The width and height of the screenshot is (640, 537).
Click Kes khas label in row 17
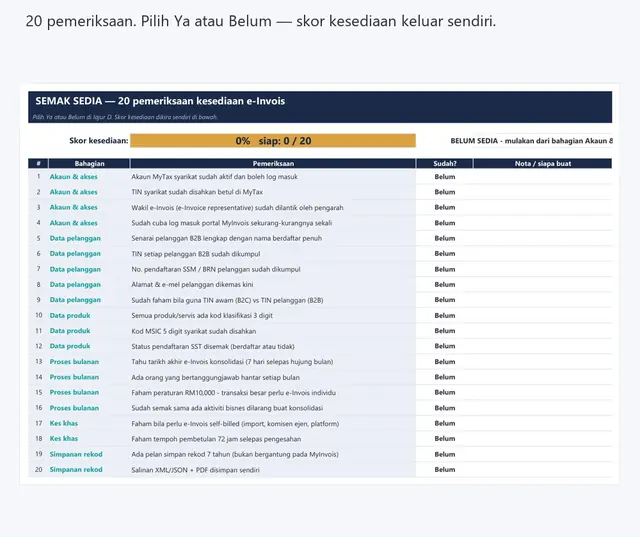click(x=64, y=423)
